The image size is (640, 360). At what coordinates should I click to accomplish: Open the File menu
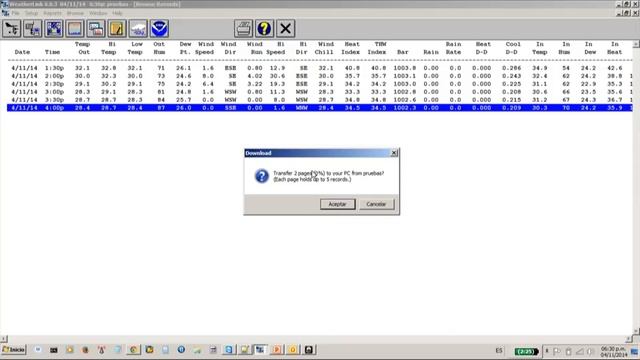pos(16,13)
